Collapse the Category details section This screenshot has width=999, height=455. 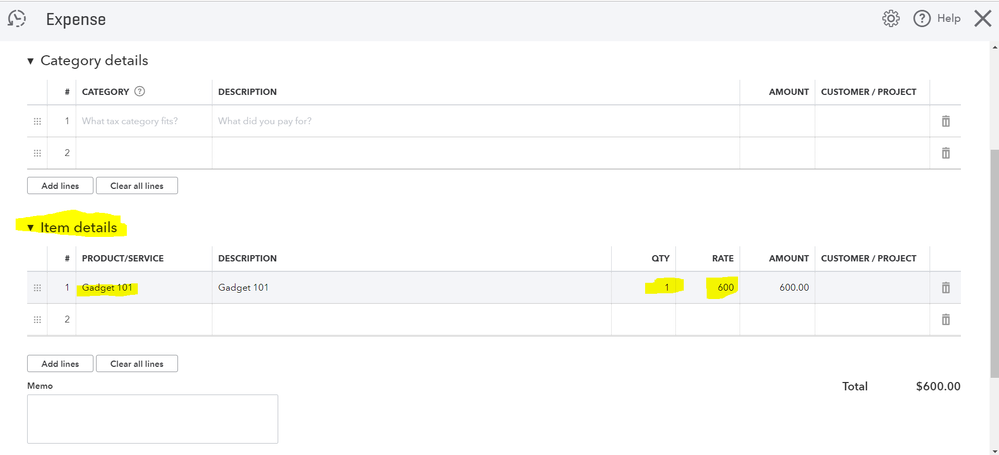click(x=31, y=61)
